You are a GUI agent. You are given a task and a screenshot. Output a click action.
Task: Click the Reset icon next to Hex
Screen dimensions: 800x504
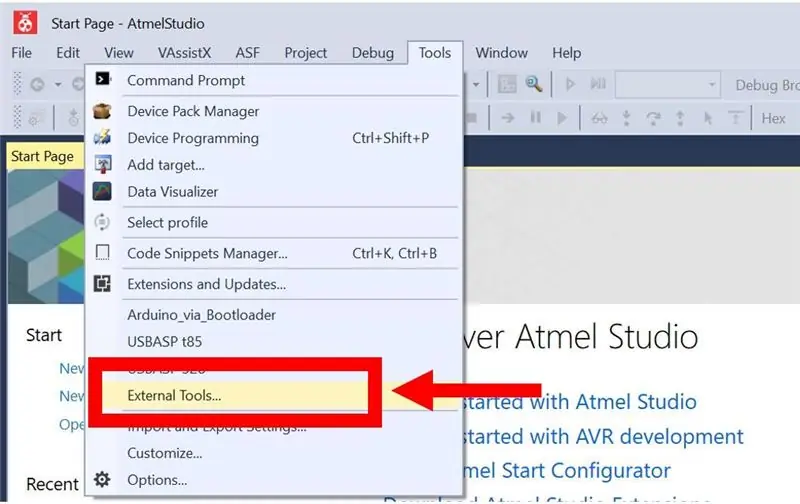point(735,118)
